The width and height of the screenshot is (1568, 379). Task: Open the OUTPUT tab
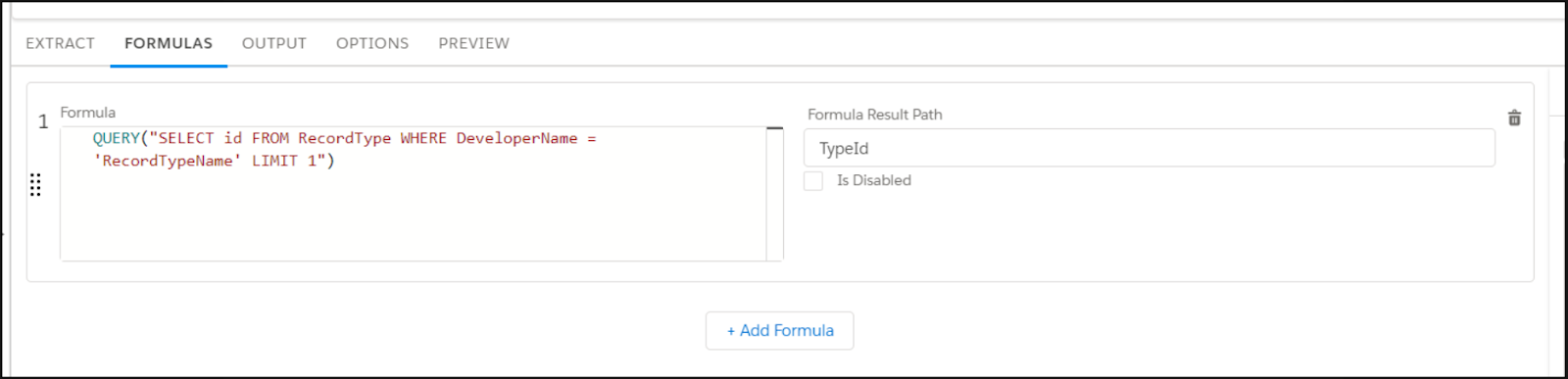[274, 43]
